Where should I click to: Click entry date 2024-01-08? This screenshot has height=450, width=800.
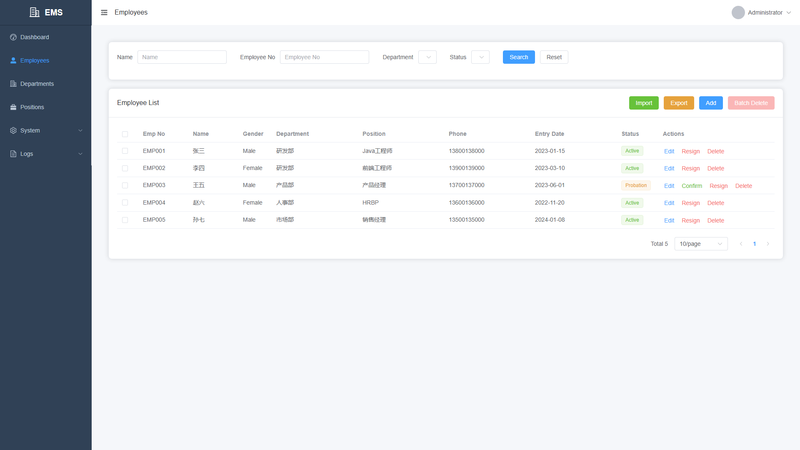tap(549, 220)
